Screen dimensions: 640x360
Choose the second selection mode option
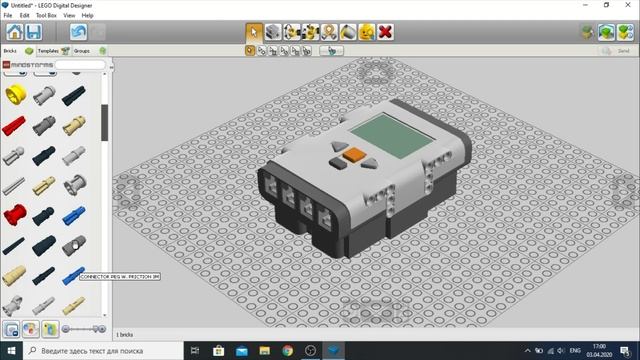[261, 51]
